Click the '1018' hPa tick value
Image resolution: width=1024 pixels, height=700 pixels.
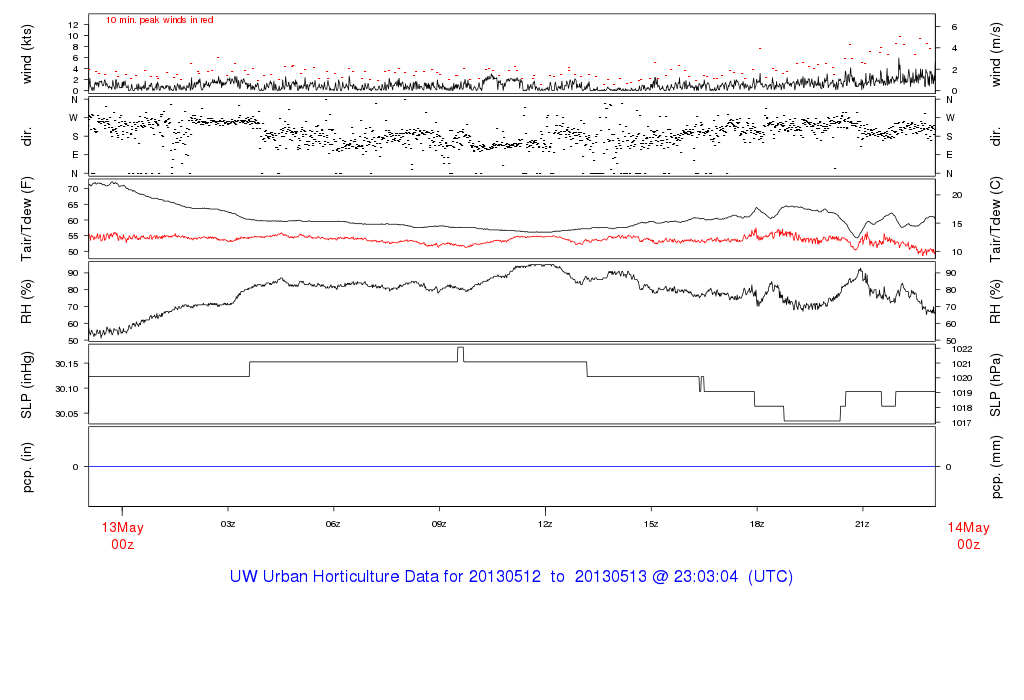(x=963, y=408)
